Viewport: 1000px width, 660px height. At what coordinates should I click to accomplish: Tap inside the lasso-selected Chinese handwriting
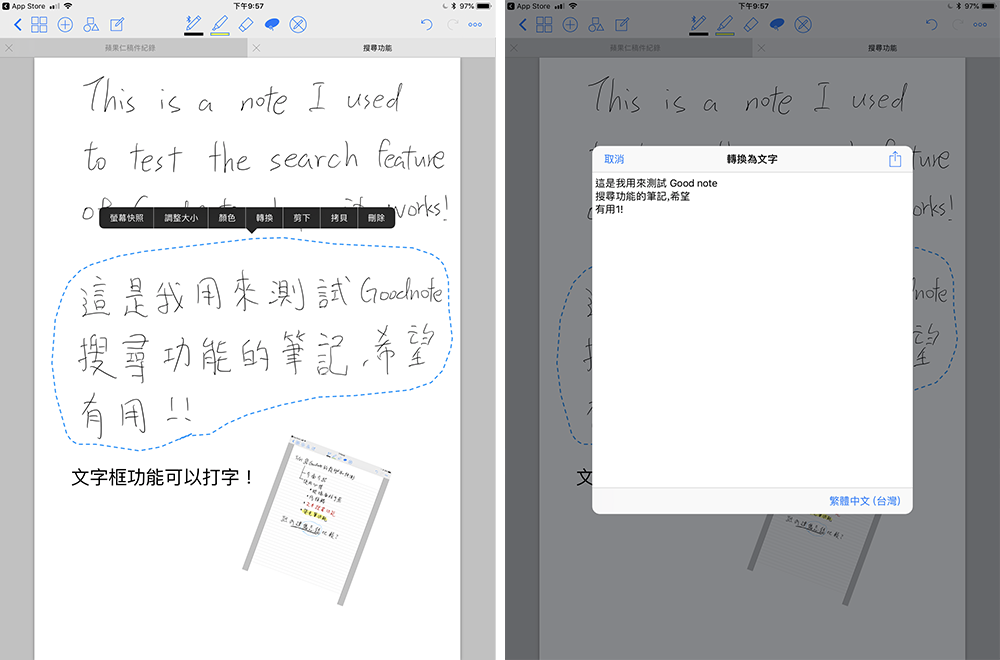[255, 344]
